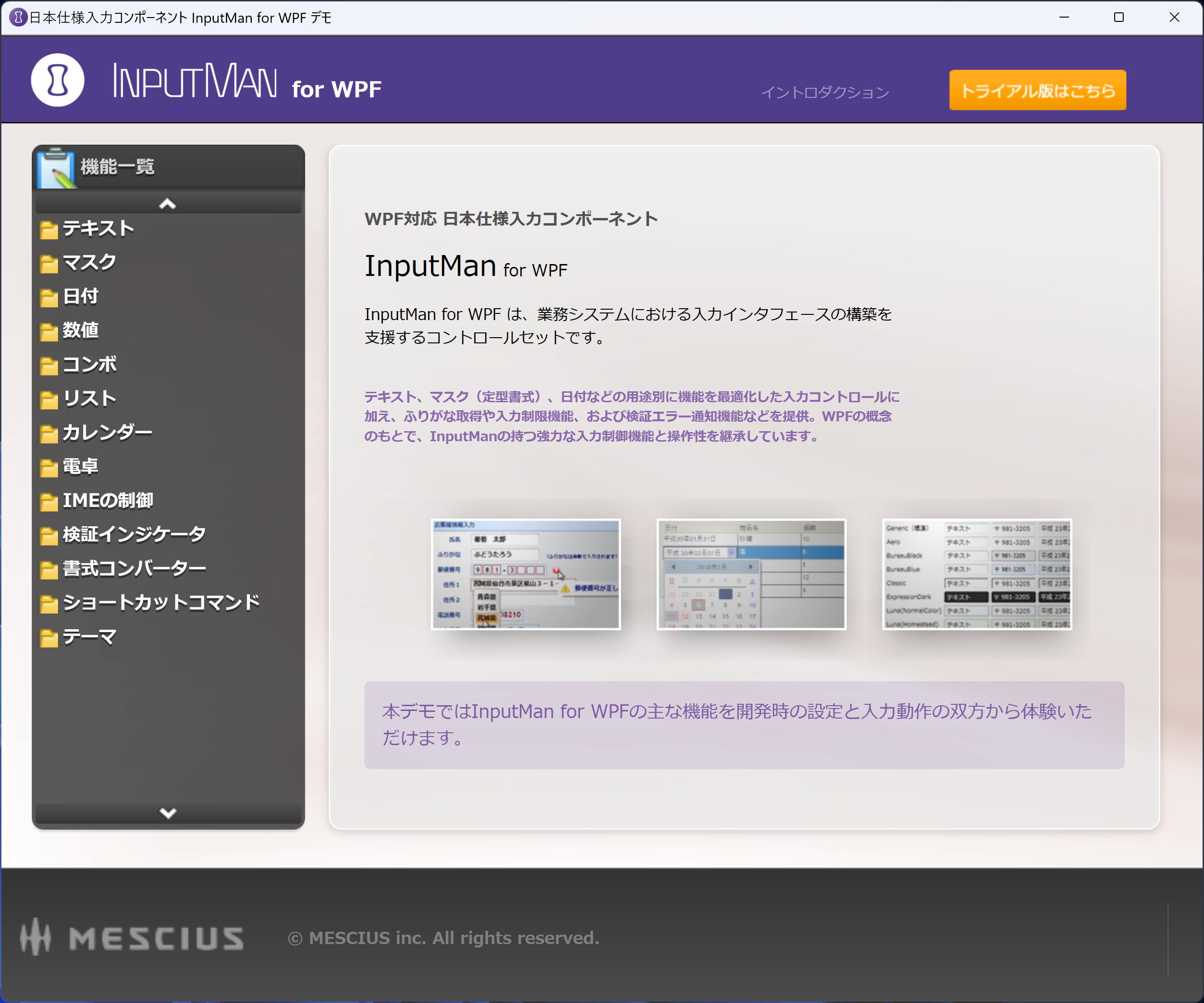Open the テーマ category
This screenshot has height=1003, width=1204.
click(x=89, y=636)
